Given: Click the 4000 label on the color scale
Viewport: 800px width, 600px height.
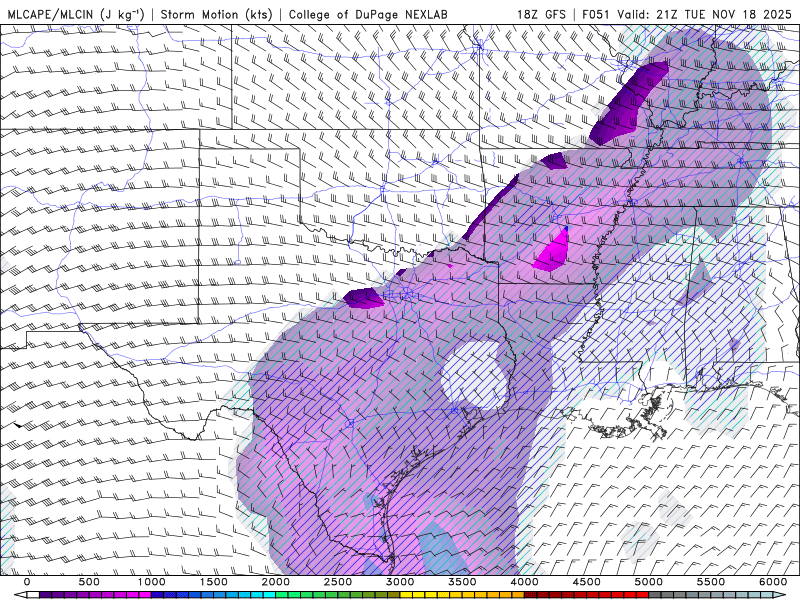Looking at the screenshot, I should 525,582.
